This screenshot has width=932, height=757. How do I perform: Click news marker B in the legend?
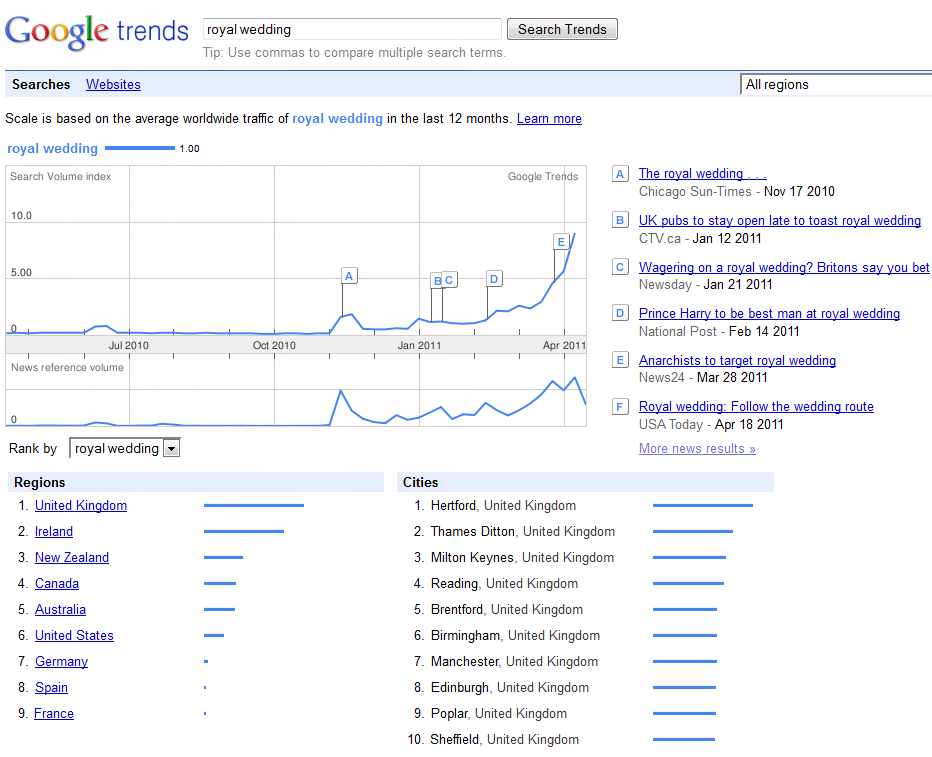(x=620, y=221)
